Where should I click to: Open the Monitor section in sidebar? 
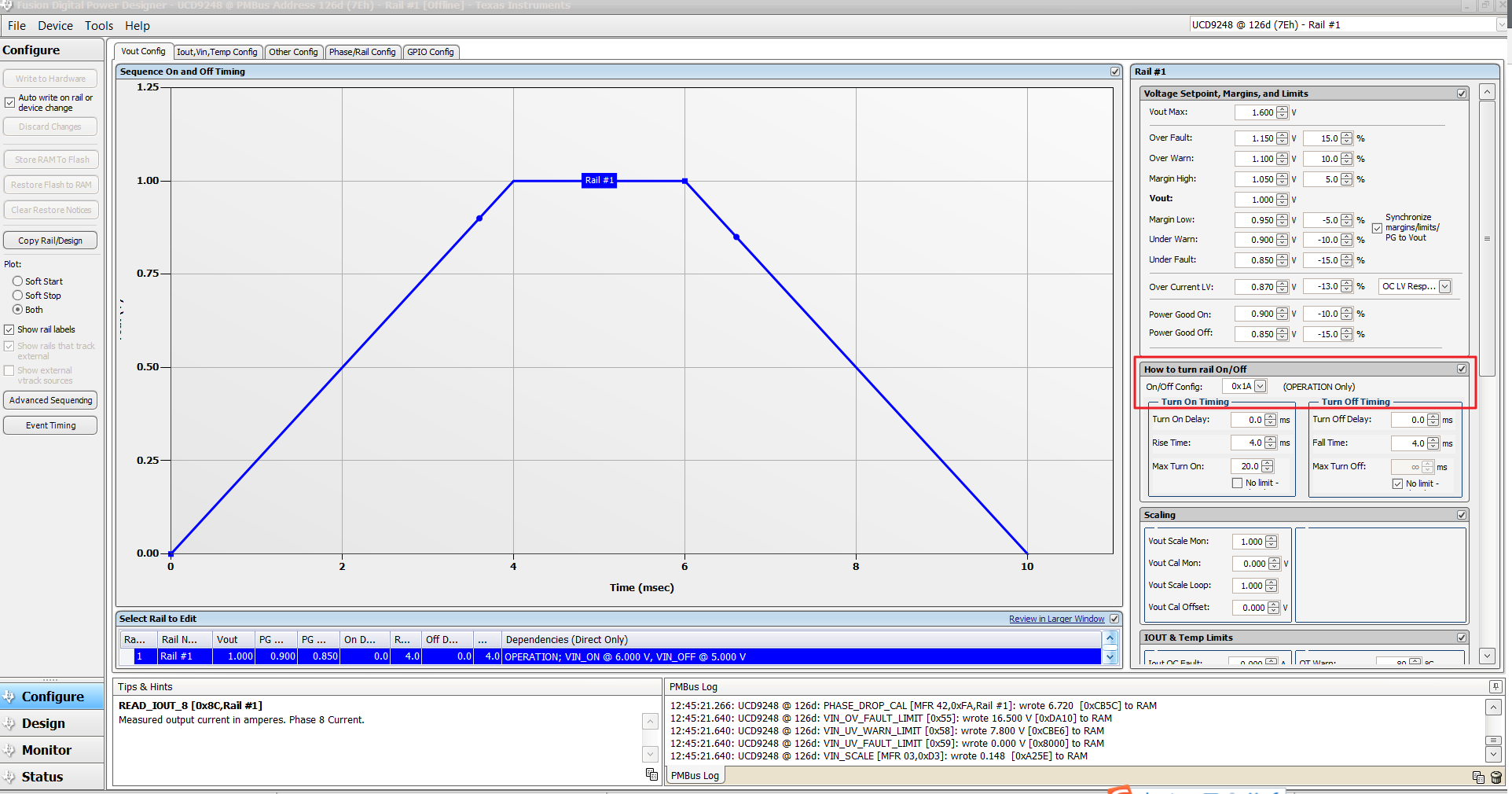click(x=52, y=750)
